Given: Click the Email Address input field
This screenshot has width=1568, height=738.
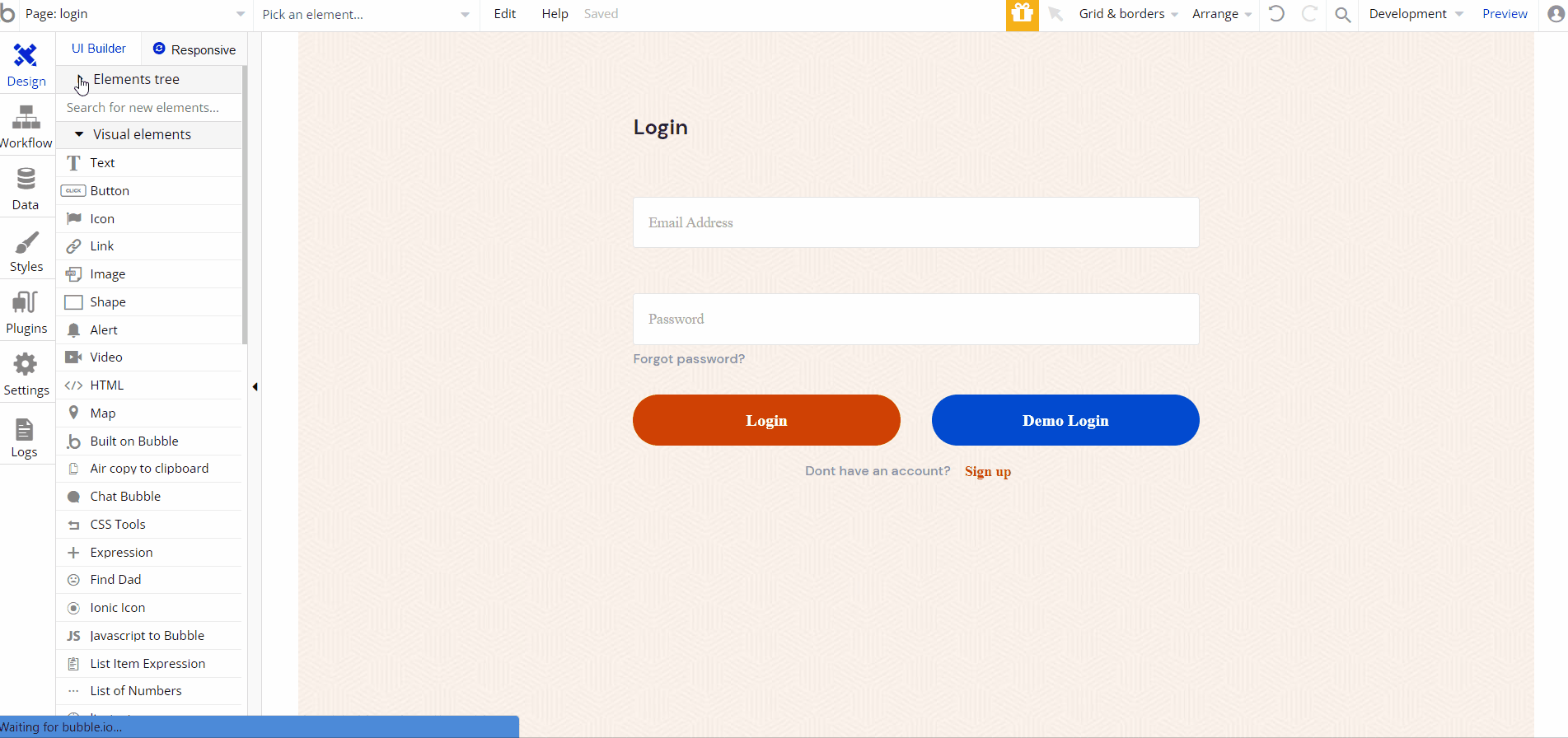Looking at the screenshot, I should [916, 222].
